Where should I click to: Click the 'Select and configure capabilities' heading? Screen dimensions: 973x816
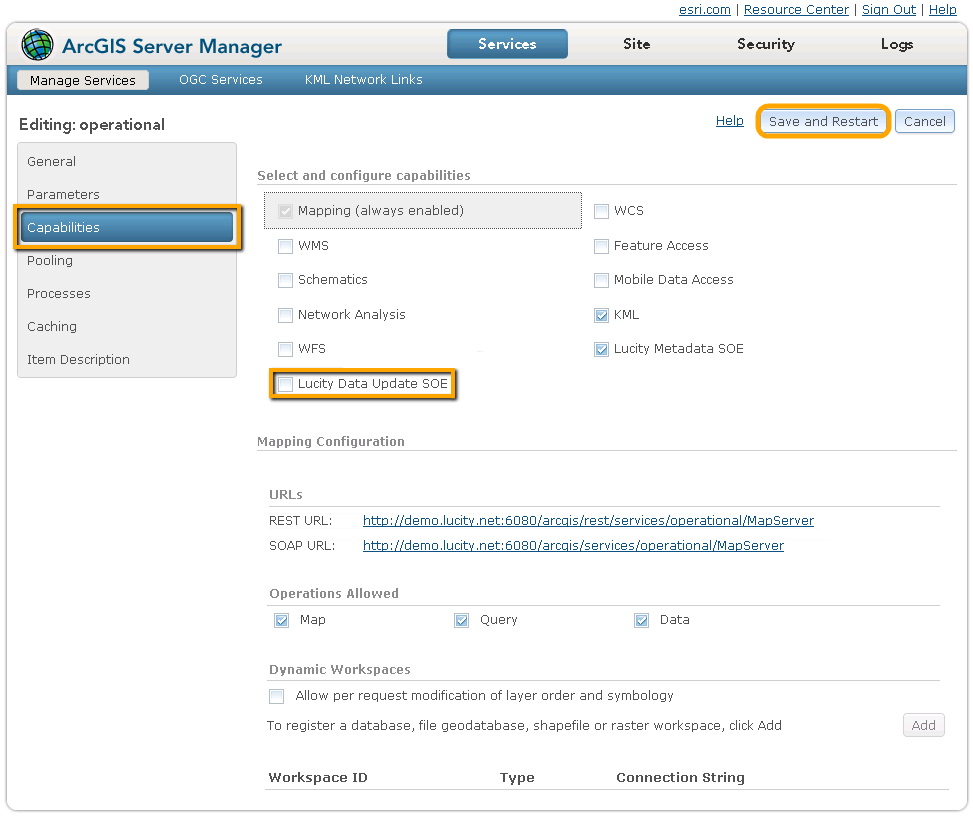(364, 176)
